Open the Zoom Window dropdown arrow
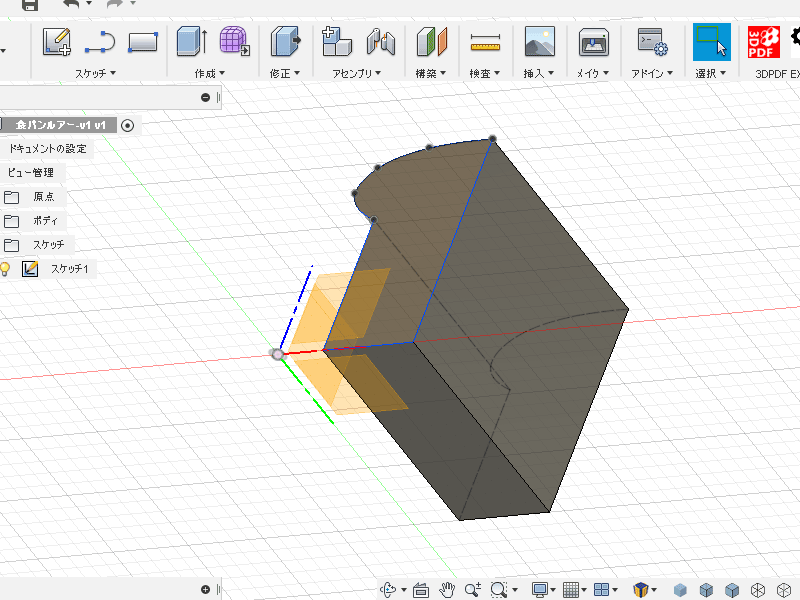Screen dimensions: 800x600 tap(514, 590)
